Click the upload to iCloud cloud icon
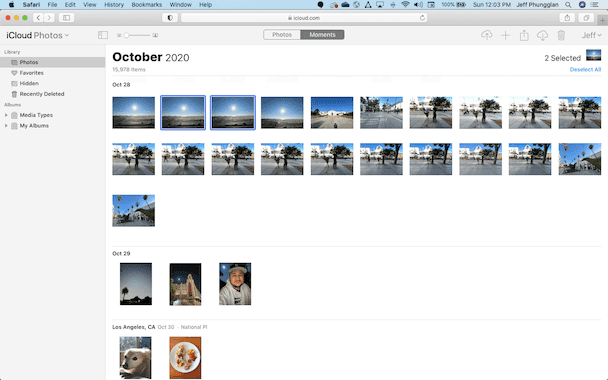This screenshot has height=380, width=608. click(x=487, y=35)
